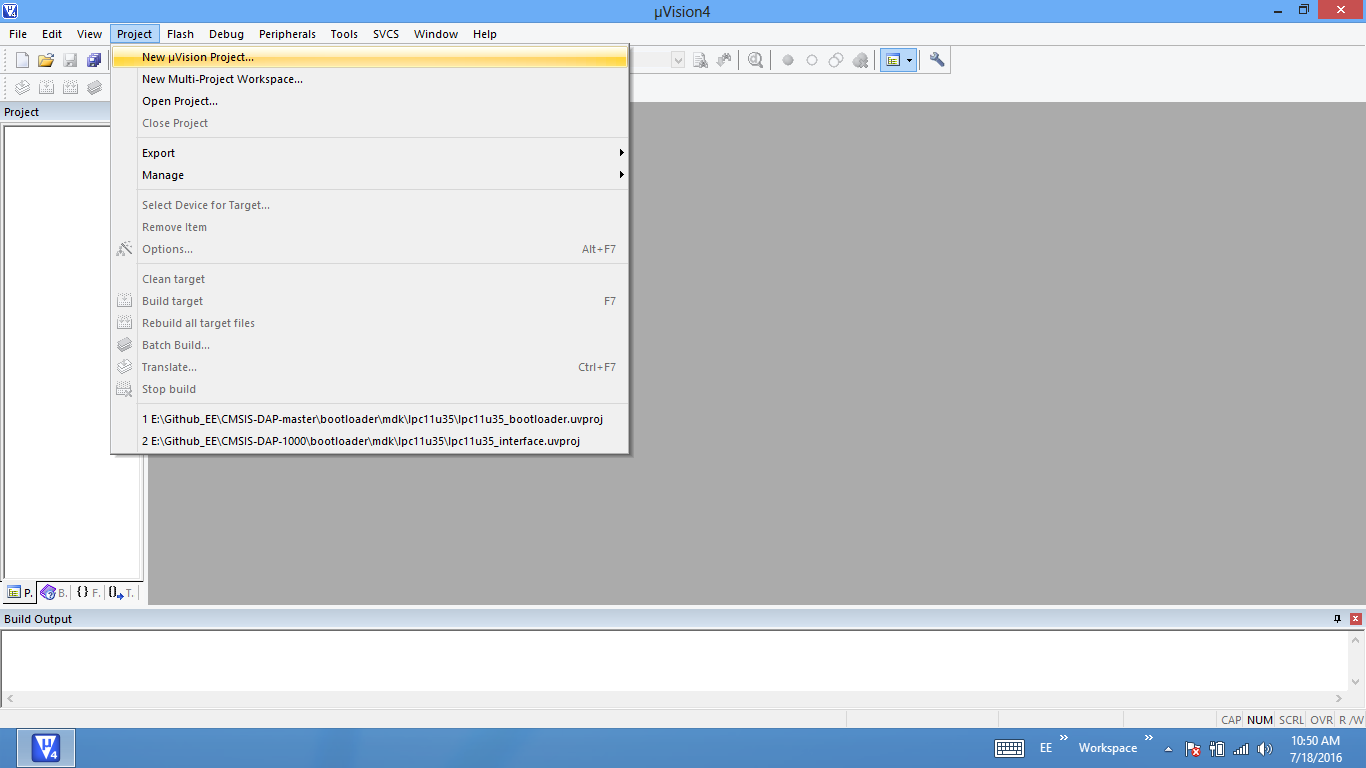Start debug session with magnifier icon
The width and height of the screenshot is (1366, 768).
[x=756, y=60]
